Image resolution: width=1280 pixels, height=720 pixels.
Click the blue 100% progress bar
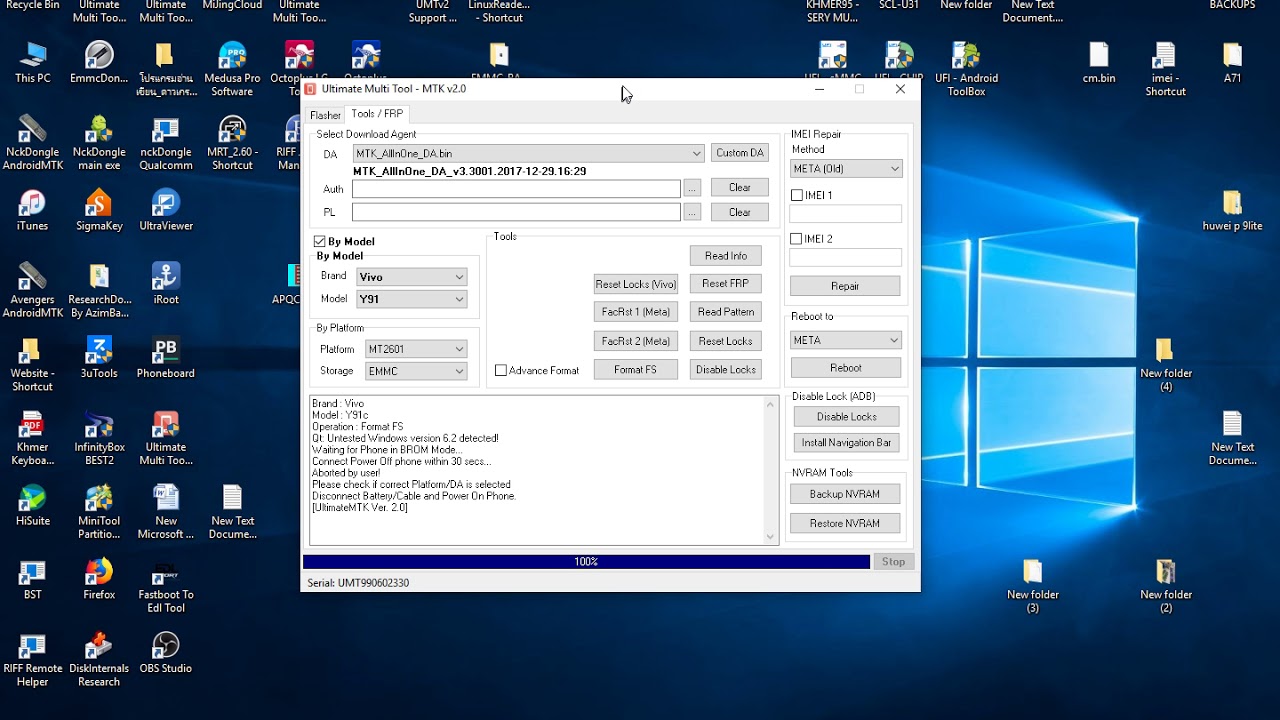(x=586, y=562)
